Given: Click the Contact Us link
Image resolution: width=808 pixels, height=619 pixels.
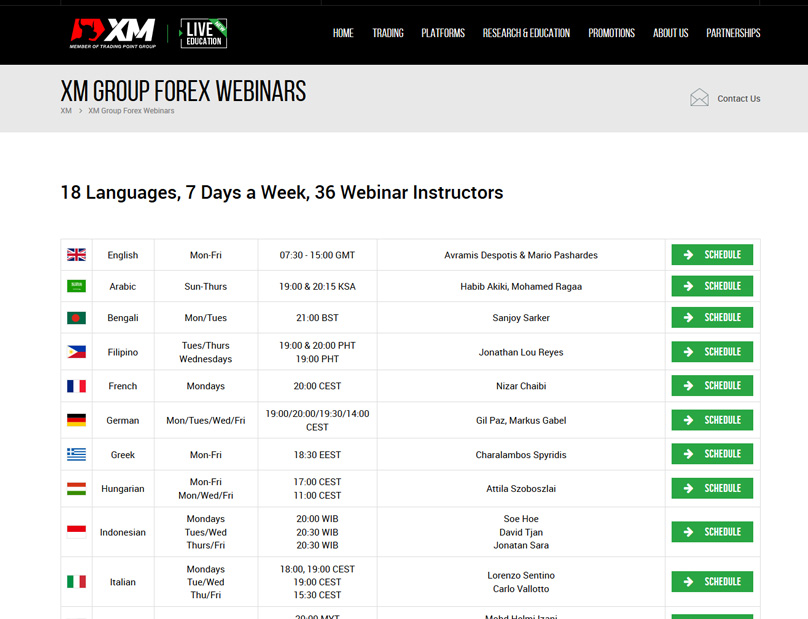Looking at the screenshot, I should [738, 98].
